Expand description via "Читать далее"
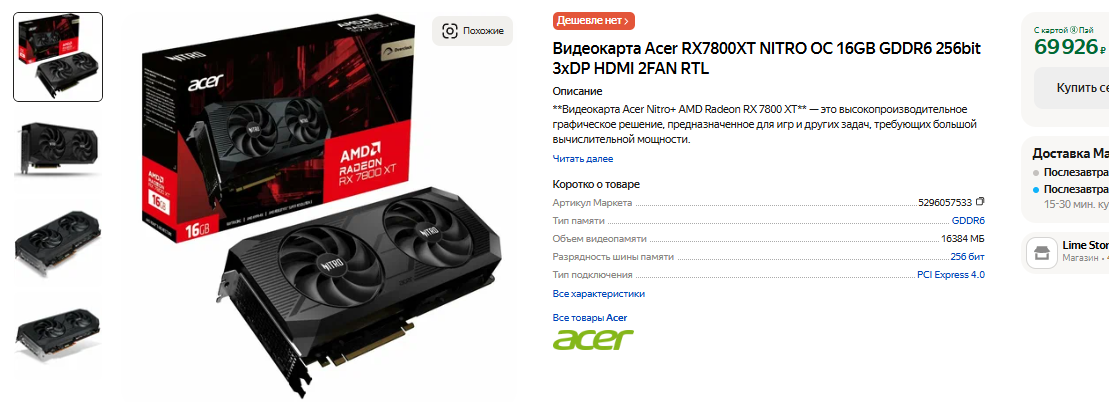 [583, 159]
